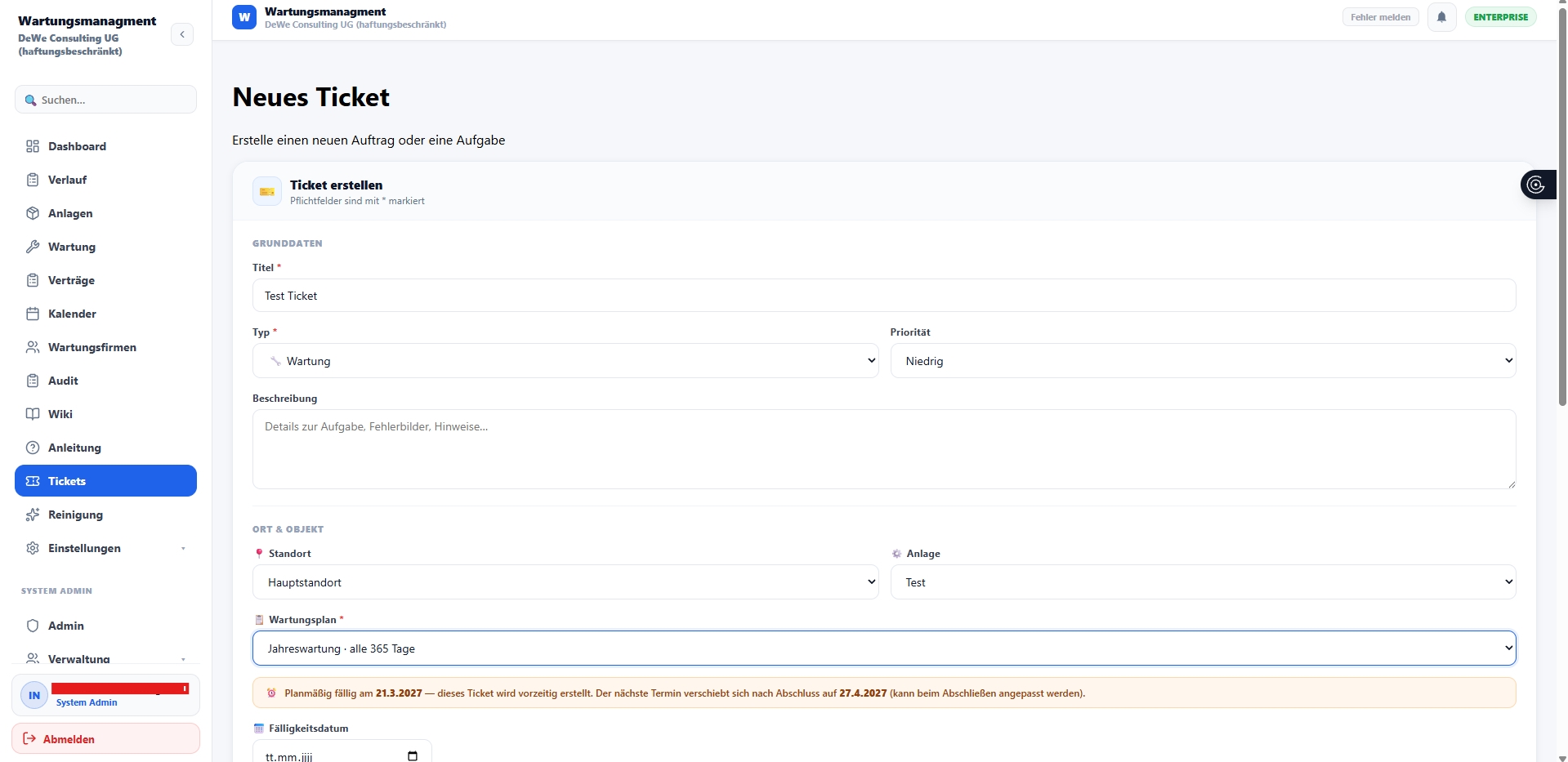Open the date picker calendar icon
The width and height of the screenshot is (1568, 762).
[413, 756]
